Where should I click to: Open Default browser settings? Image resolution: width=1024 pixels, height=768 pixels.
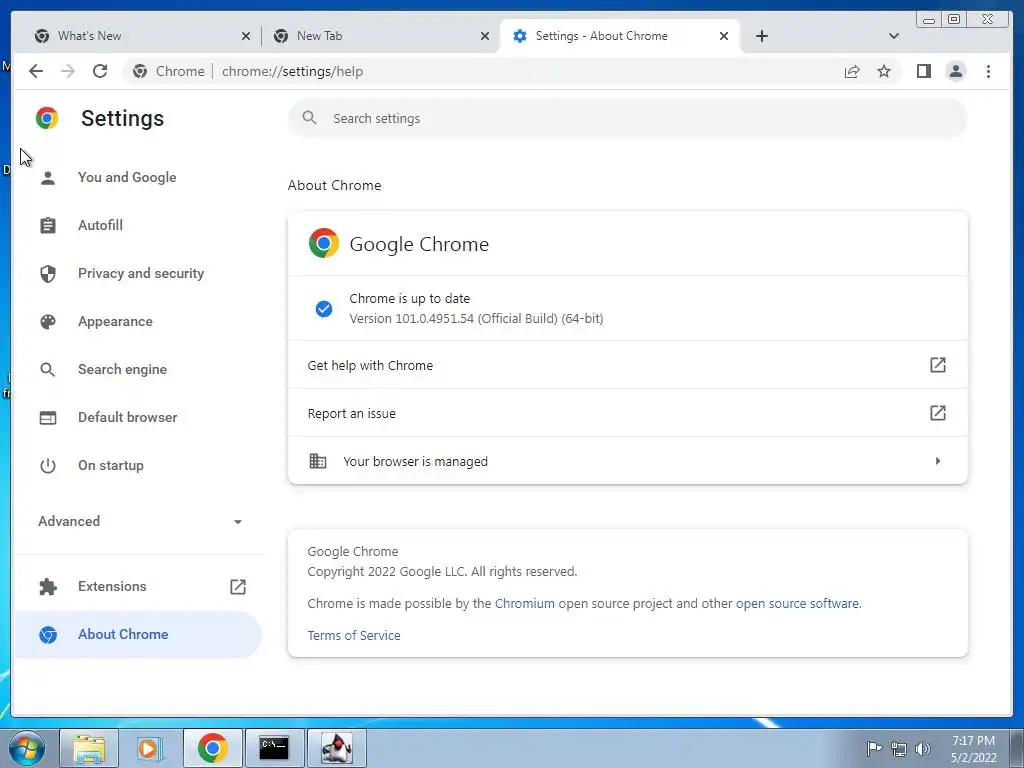tap(138, 417)
